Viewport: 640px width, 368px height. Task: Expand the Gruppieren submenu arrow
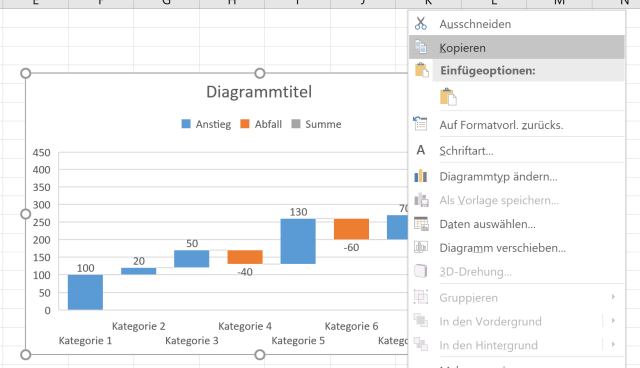point(613,297)
